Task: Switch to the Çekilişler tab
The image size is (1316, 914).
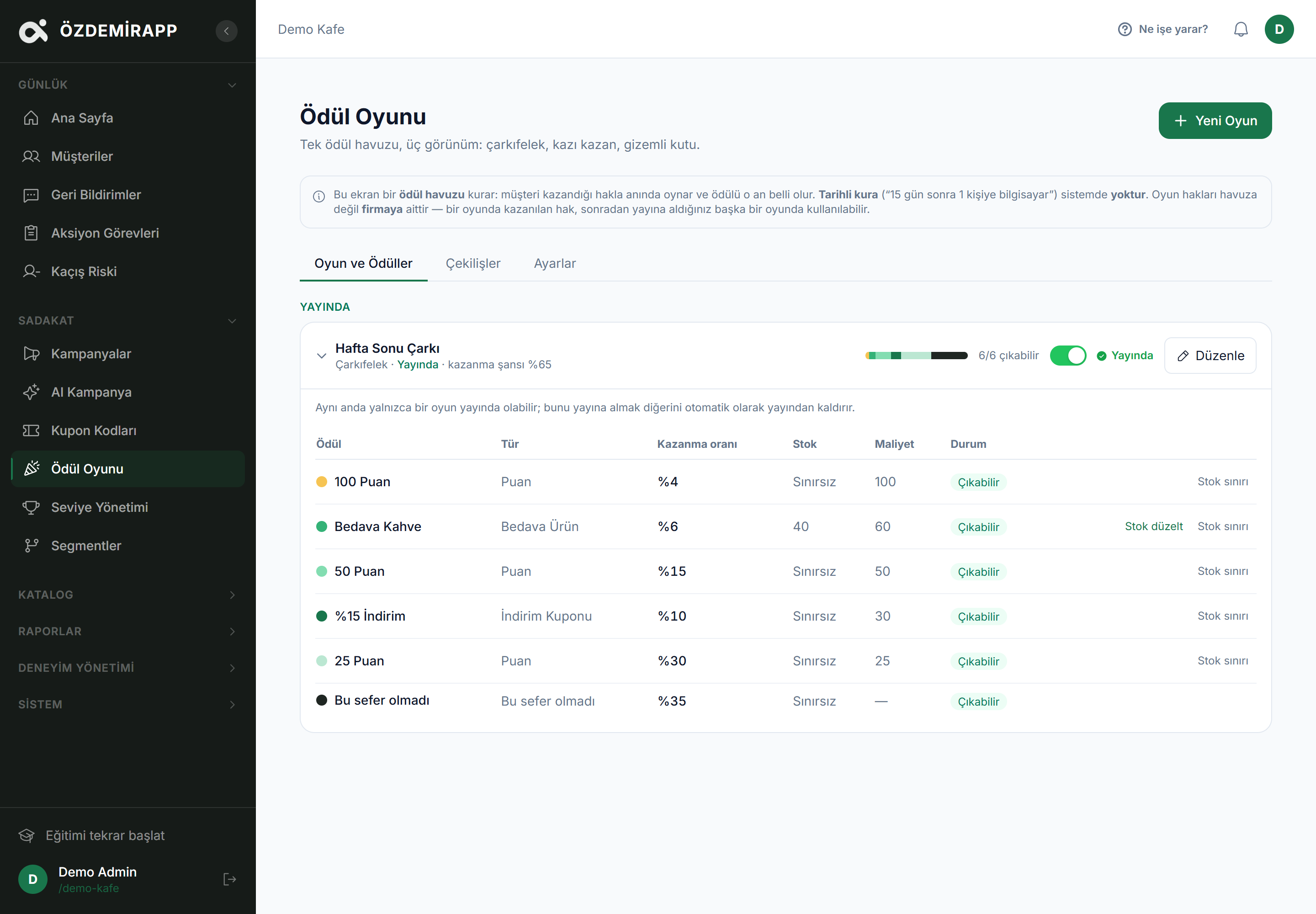Action: [x=473, y=263]
